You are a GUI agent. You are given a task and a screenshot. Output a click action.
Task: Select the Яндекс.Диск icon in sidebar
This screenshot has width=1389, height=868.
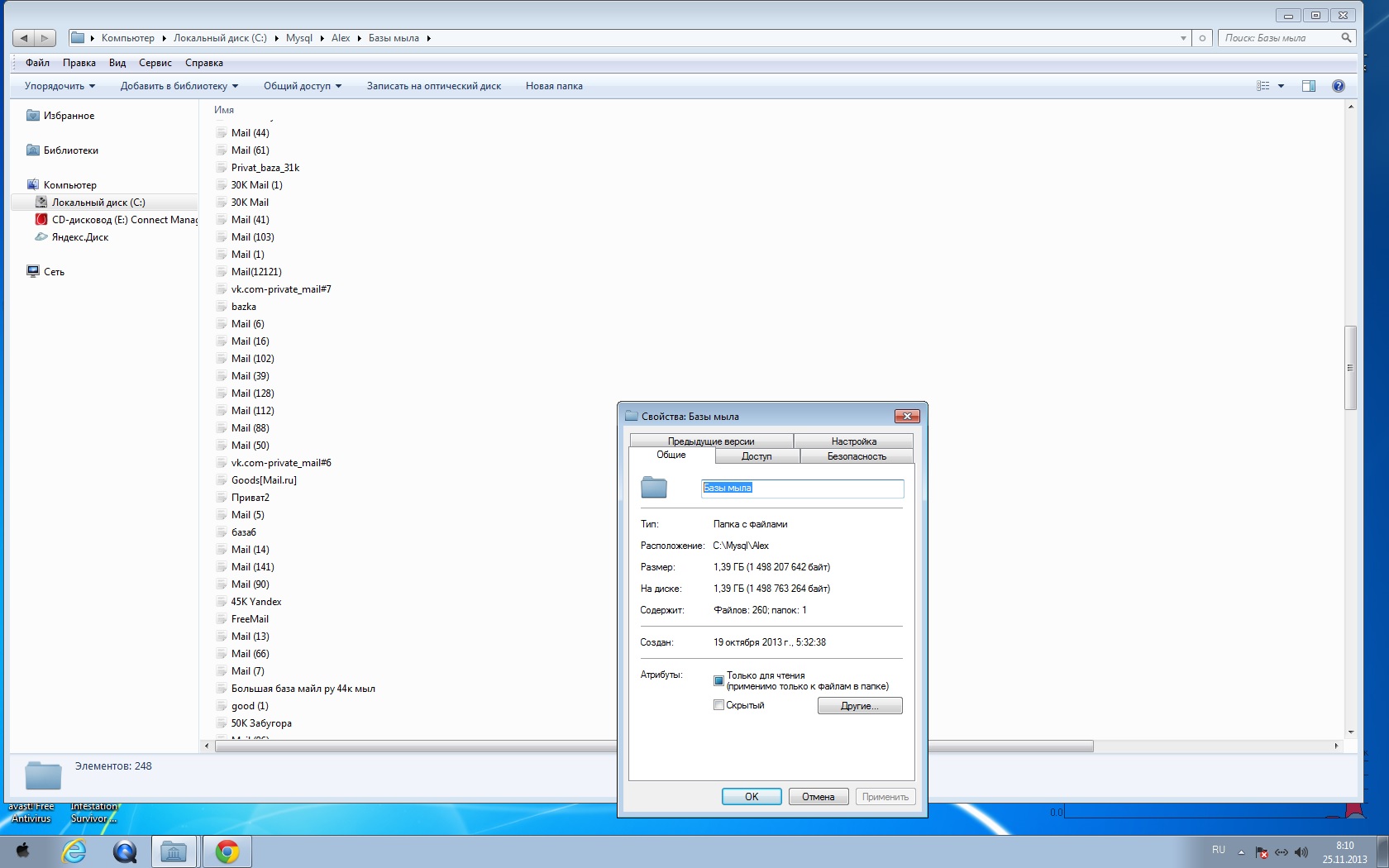click(41, 237)
